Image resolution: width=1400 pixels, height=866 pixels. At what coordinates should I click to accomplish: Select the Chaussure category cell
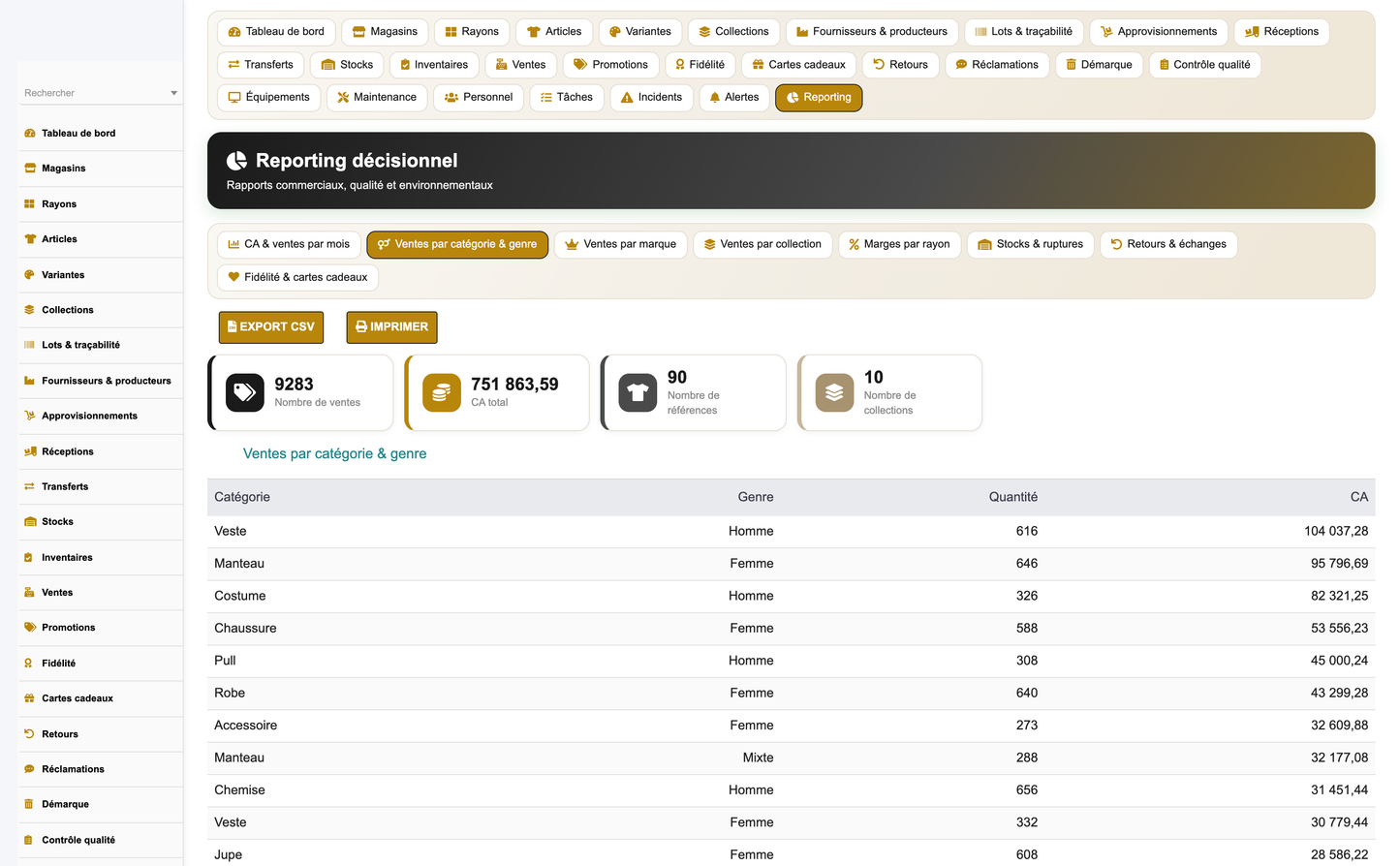(x=245, y=629)
